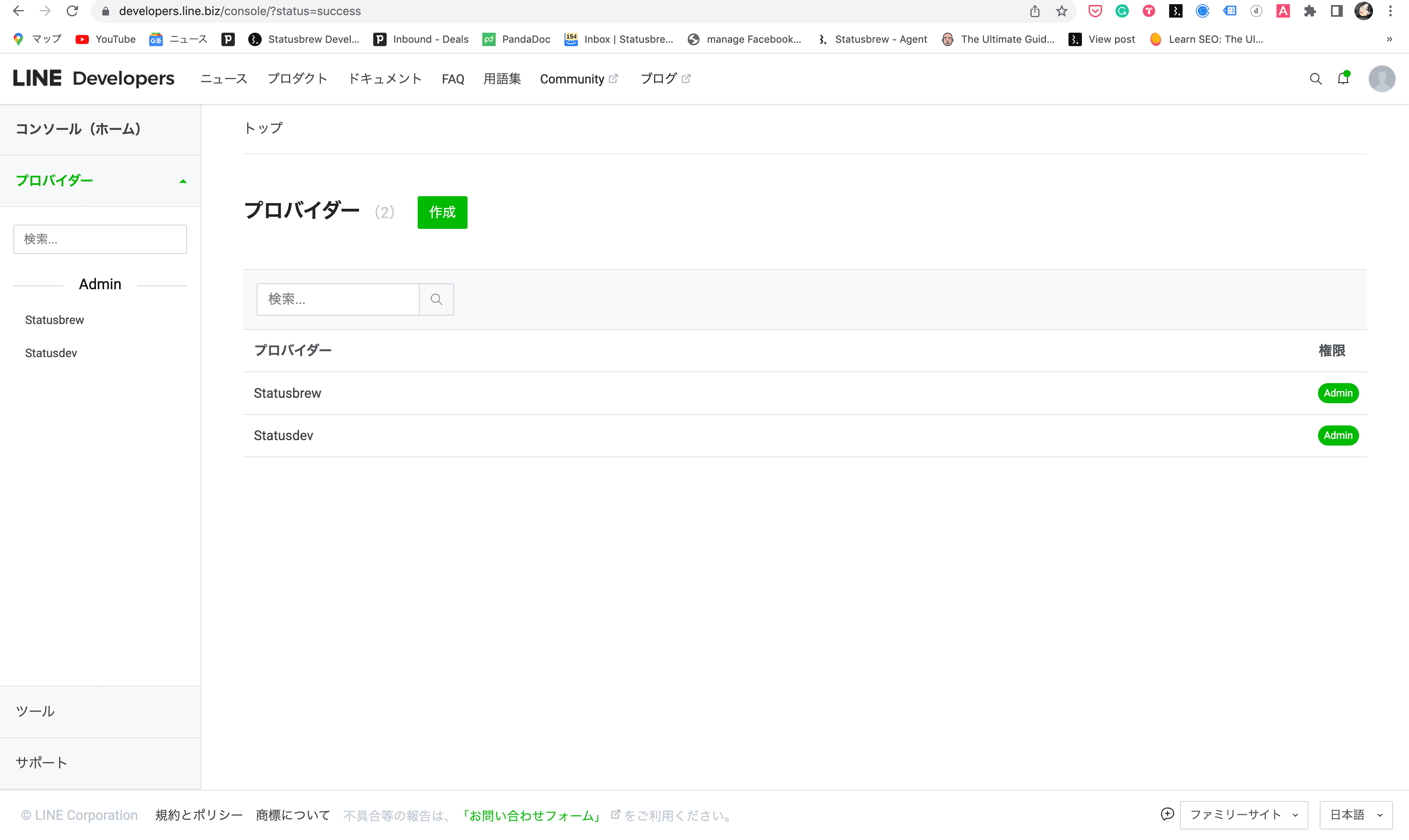Viewport: 1409px width, 840px height.
Task: Open the Statusbrew - Agent bookmark
Action: pyautogui.click(x=872, y=39)
